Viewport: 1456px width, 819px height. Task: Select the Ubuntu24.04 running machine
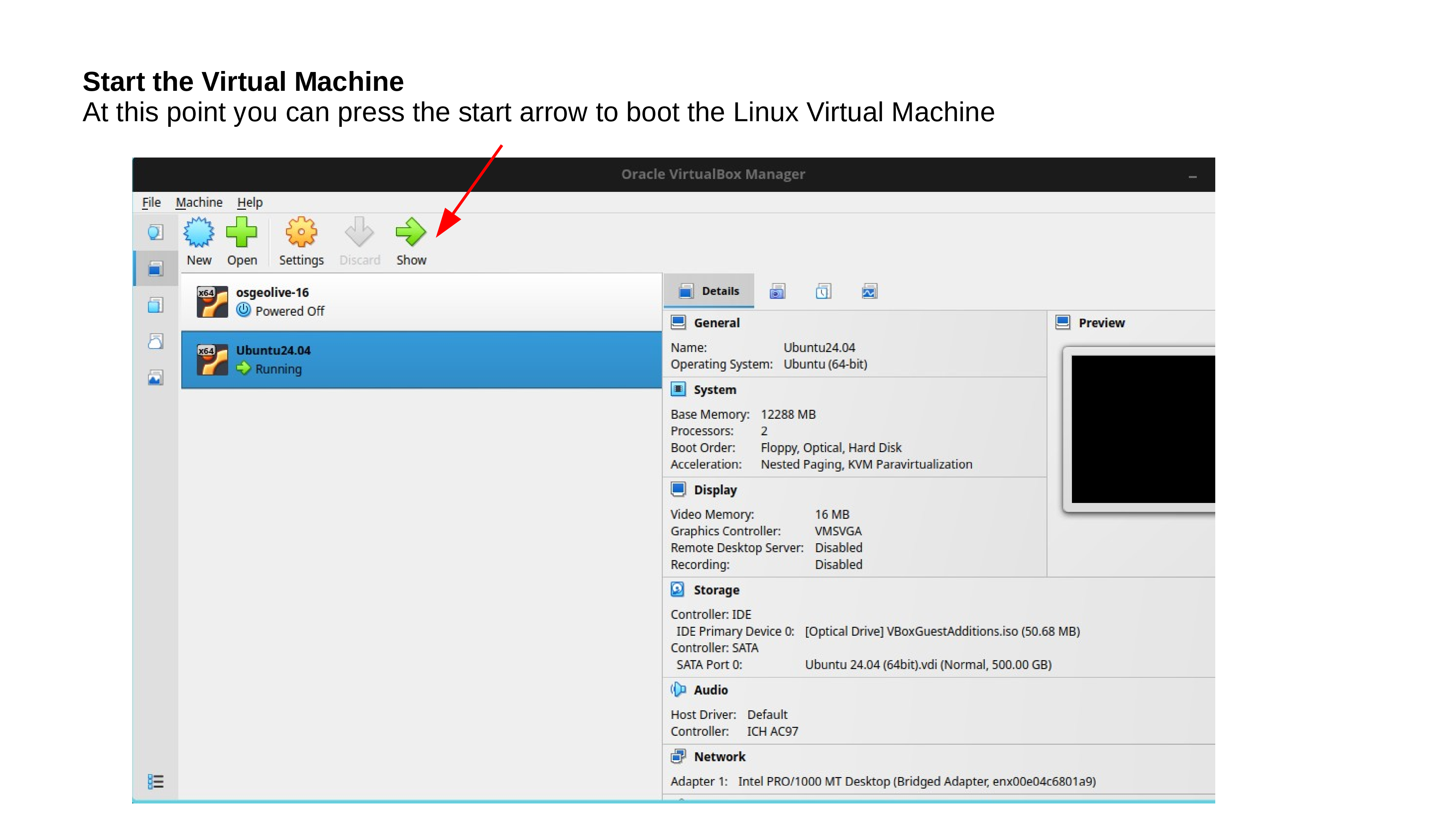click(422, 360)
